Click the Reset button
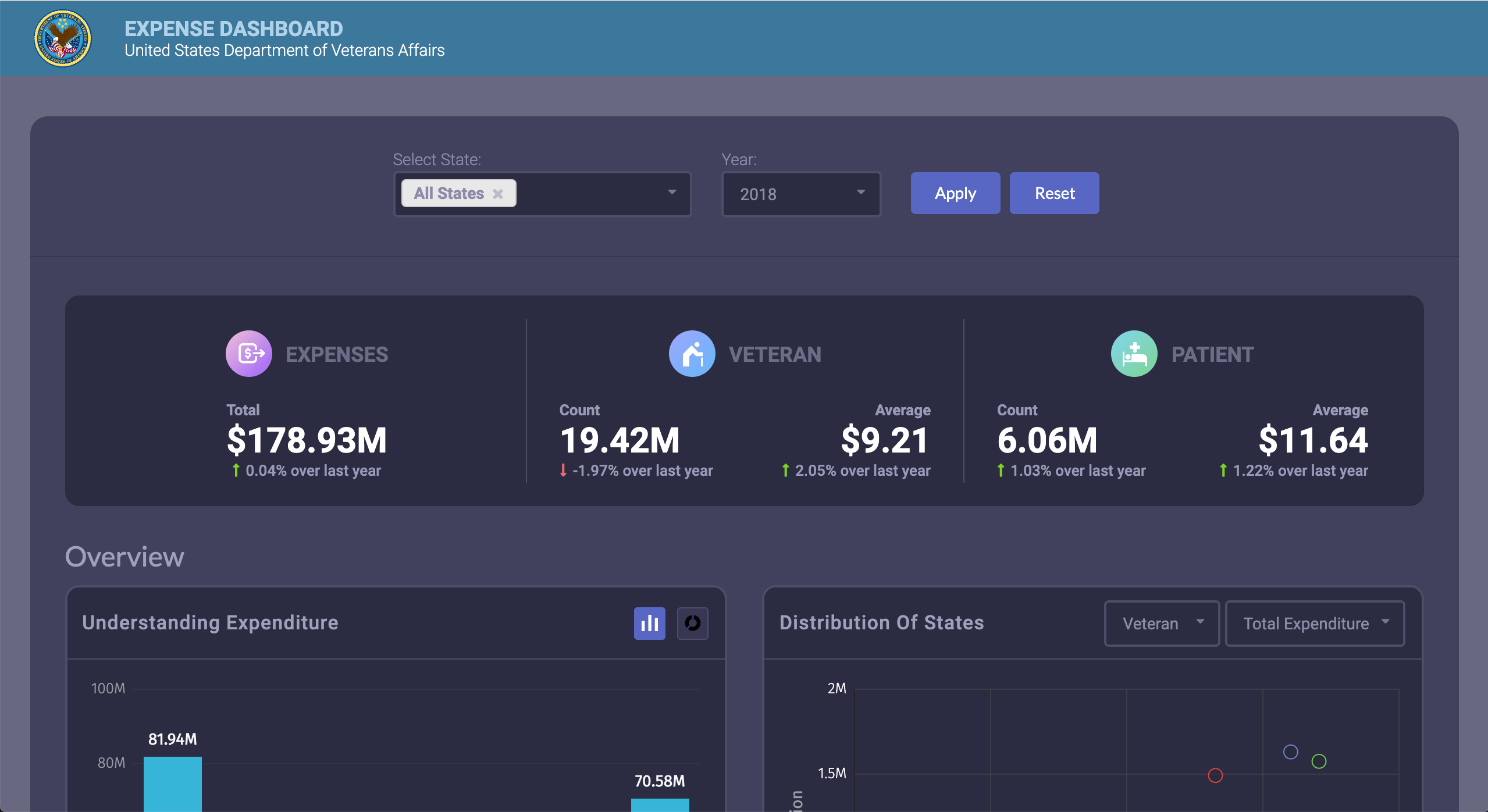Screen dimensions: 1488x812 point(1054,193)
